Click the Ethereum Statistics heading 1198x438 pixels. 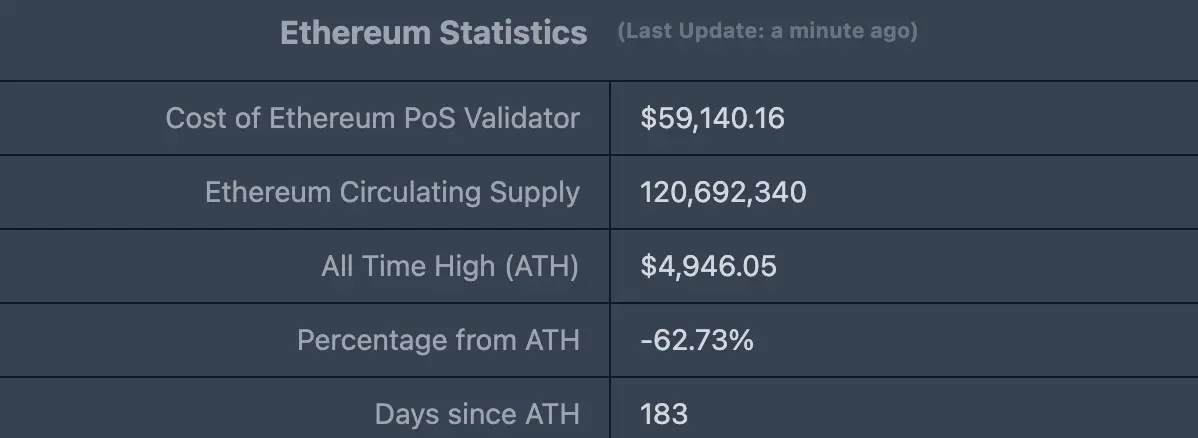click(x=433, y=33)
